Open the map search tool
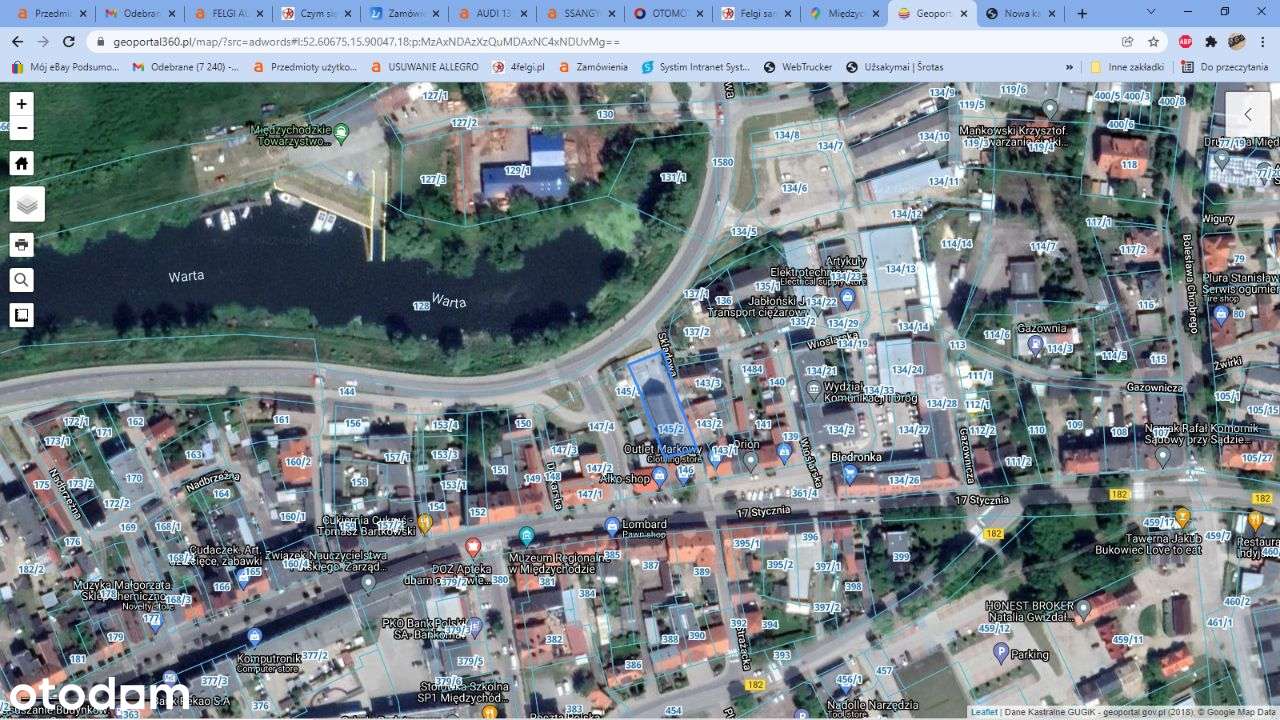 coord(21,280)
